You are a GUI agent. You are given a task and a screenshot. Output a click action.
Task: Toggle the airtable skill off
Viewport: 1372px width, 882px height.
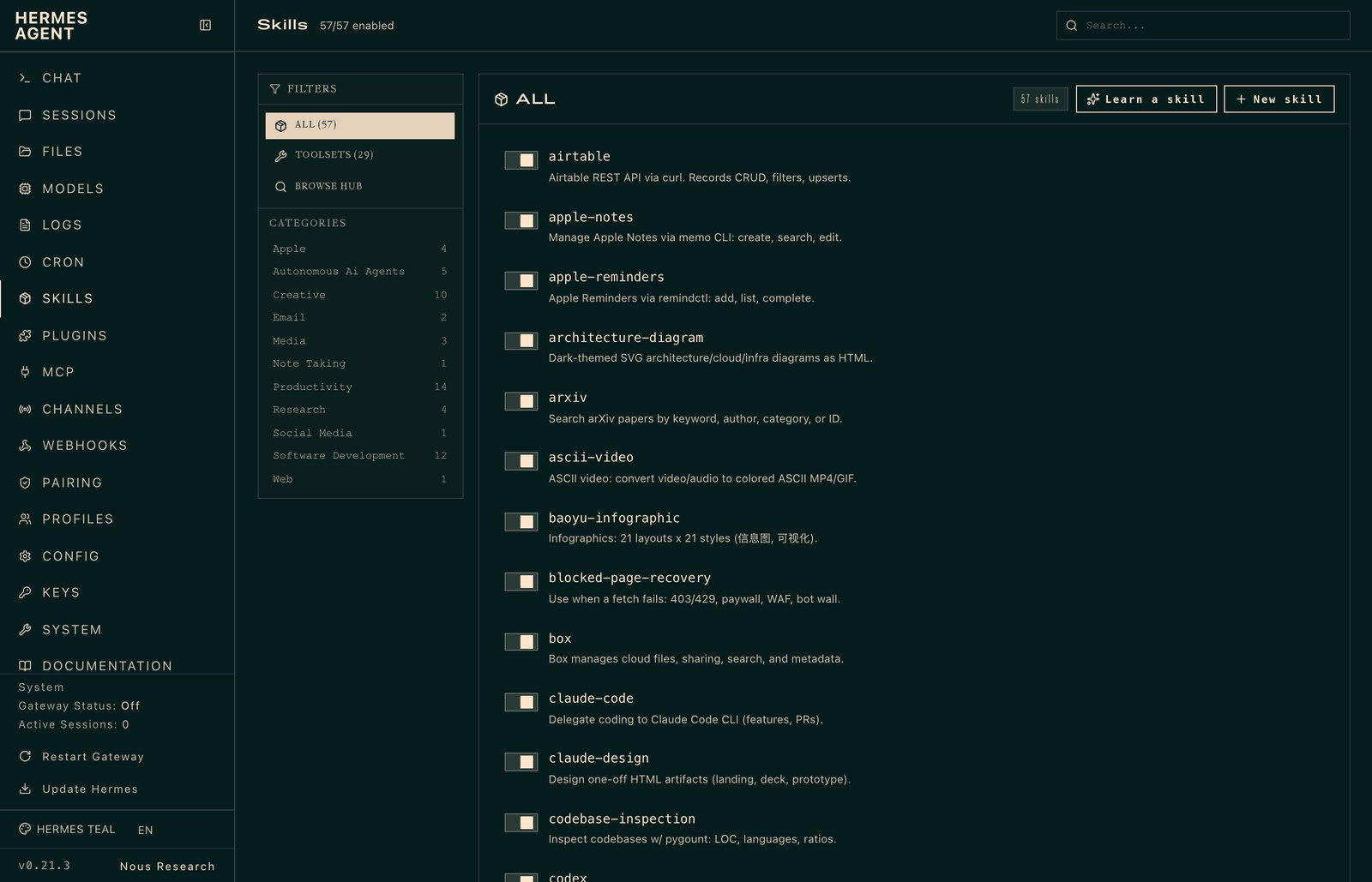(521, 160)
